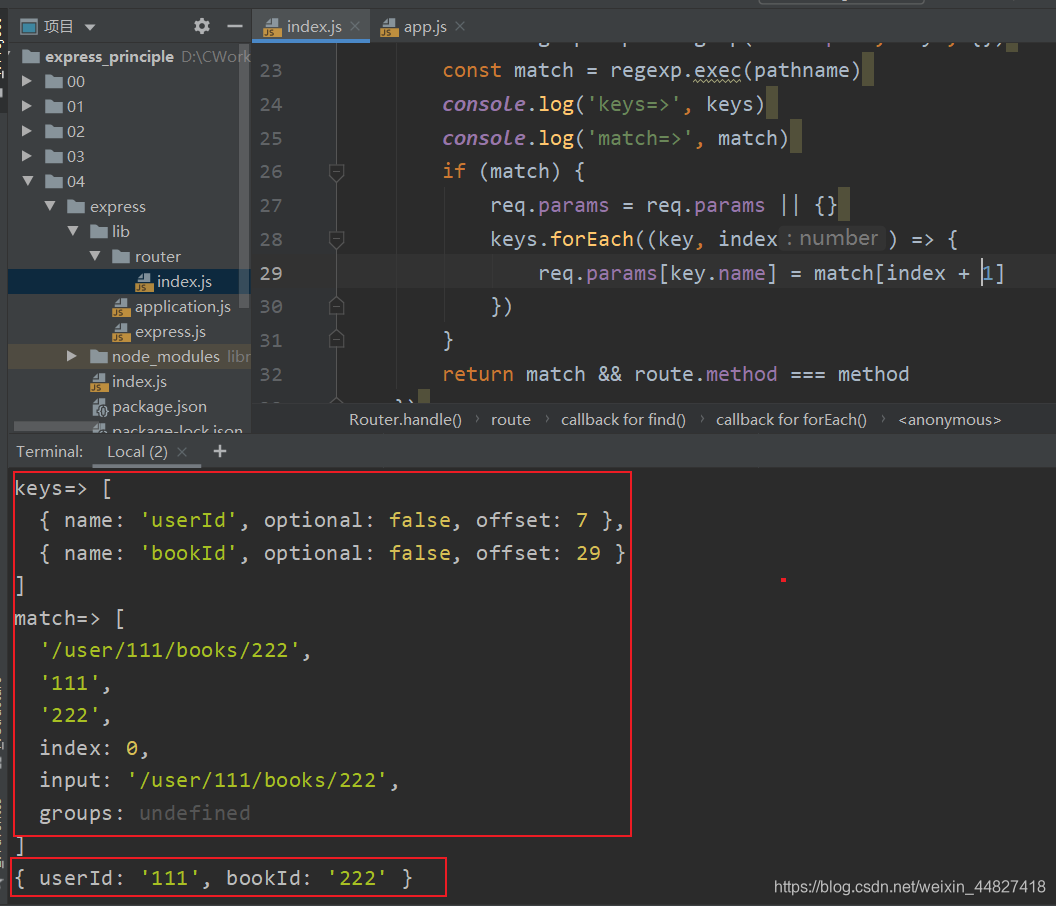Image resolution: width=1056 pixels, height=906 pixels.
Task: Click index.js tab file icon
Action: [272, 27]
